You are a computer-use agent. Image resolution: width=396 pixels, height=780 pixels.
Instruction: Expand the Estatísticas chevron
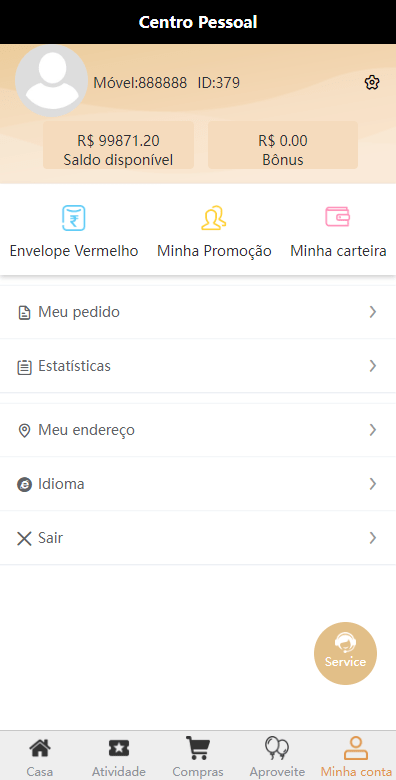click(373, 366)
